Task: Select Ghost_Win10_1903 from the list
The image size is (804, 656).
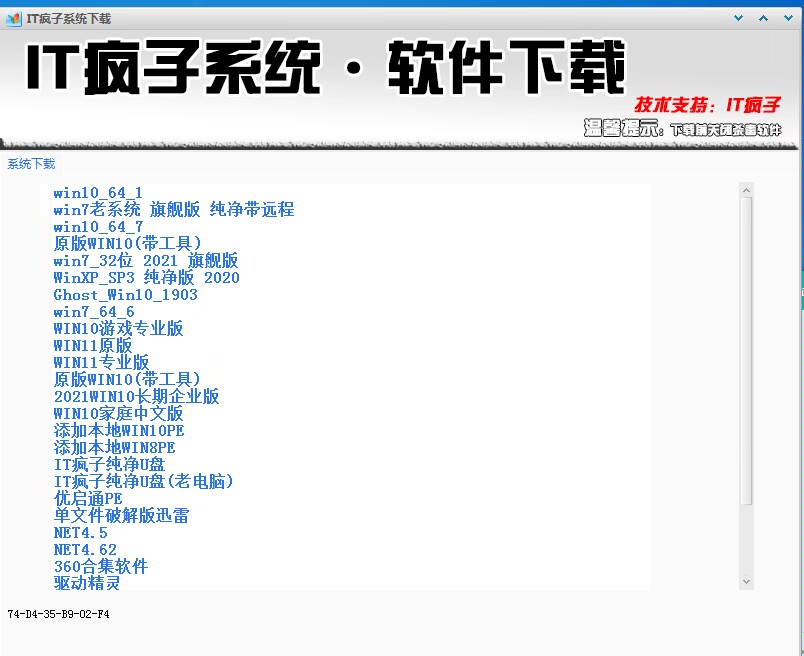Action: 125,294
